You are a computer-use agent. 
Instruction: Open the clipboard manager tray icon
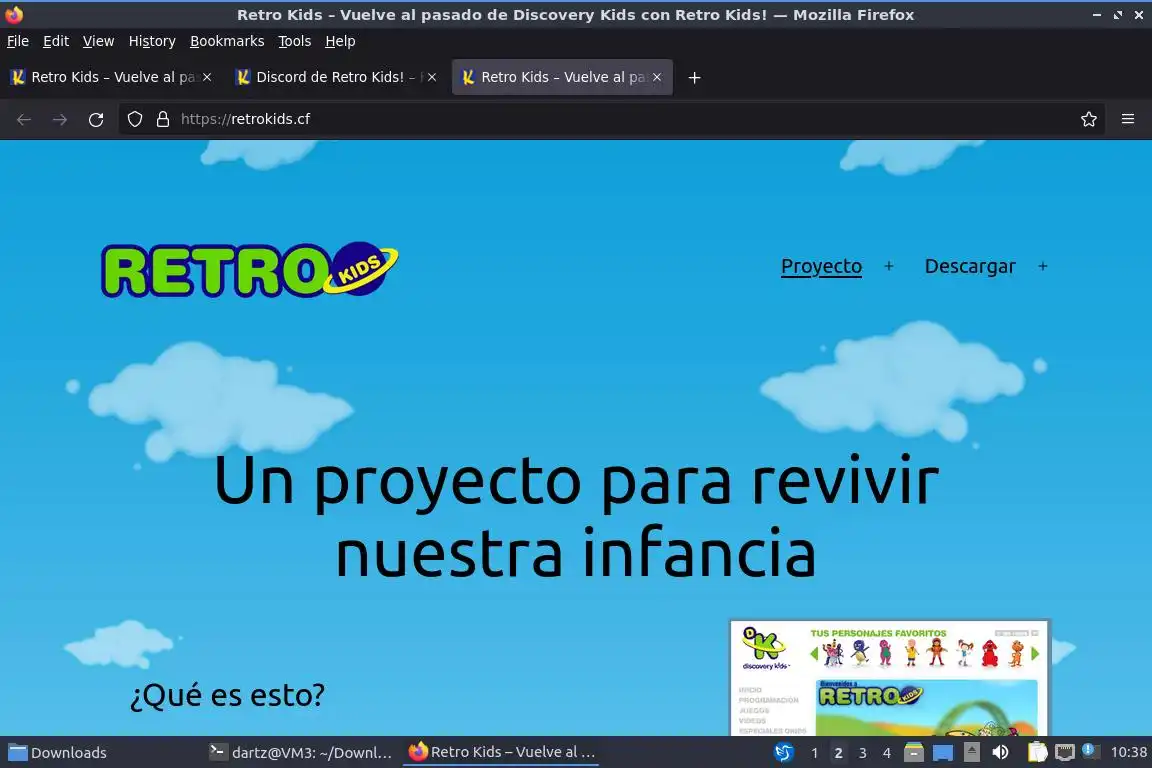click(x=1037, y=752)
